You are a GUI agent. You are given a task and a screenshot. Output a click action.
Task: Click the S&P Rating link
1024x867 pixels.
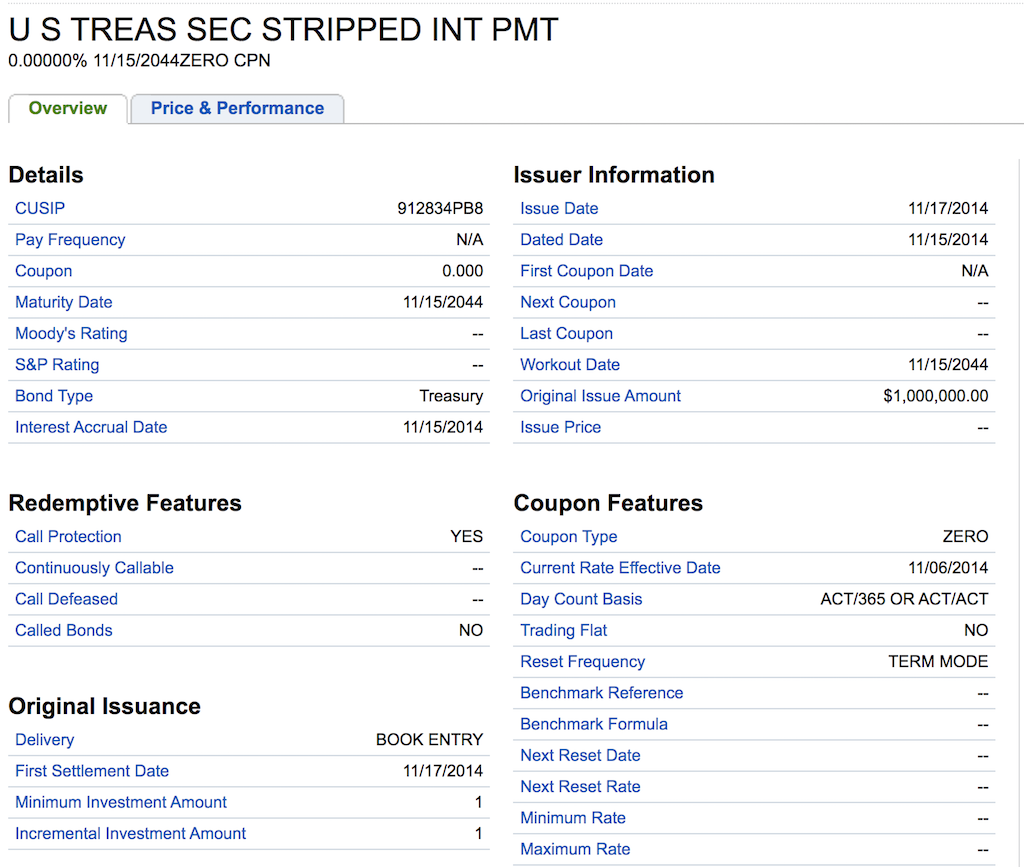(56, 364)
